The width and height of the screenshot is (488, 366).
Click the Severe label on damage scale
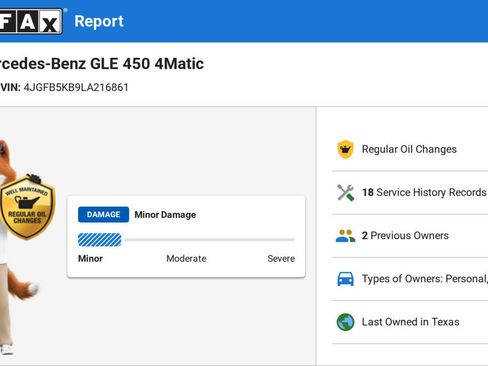(x=281, y=259)
